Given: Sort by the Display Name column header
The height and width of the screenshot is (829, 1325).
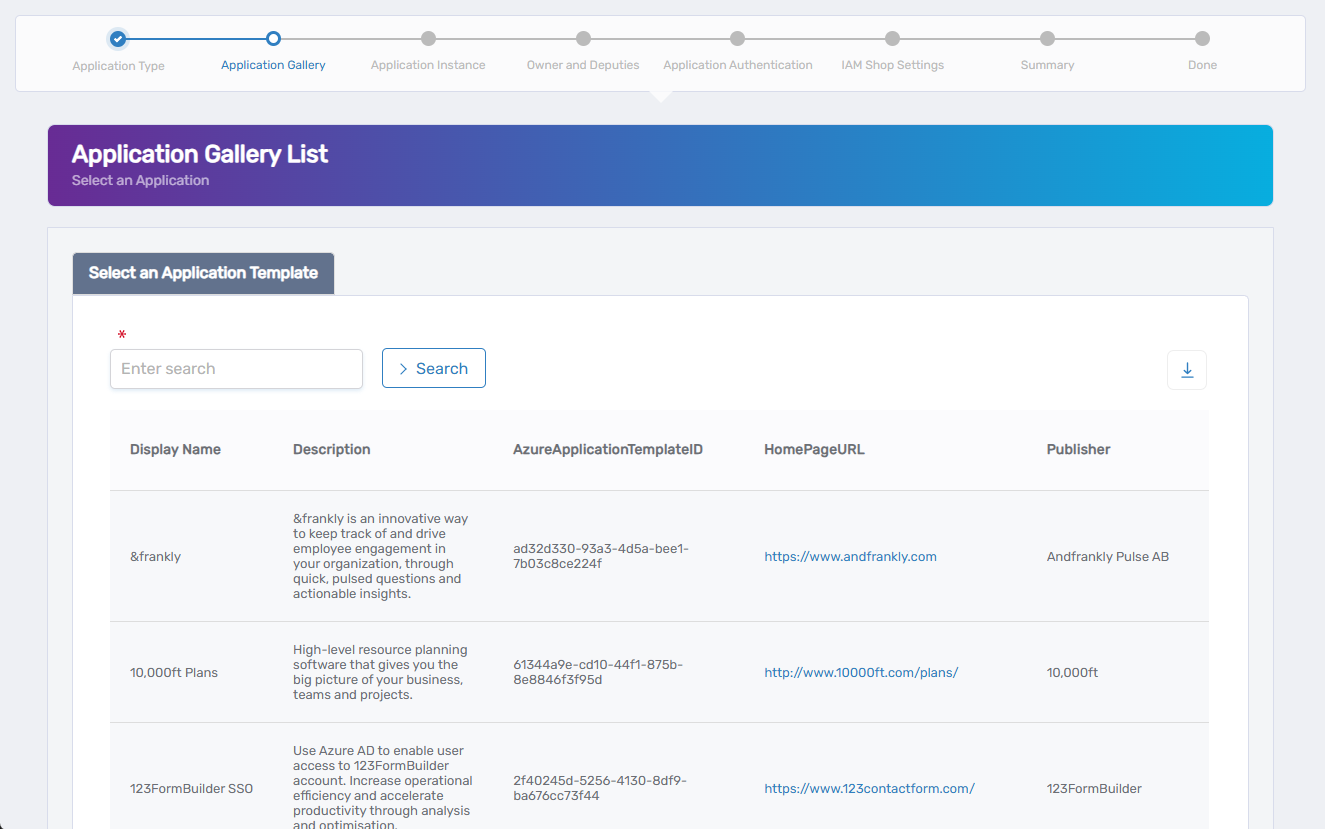Looking at the screenshot, I should [175, 449].
